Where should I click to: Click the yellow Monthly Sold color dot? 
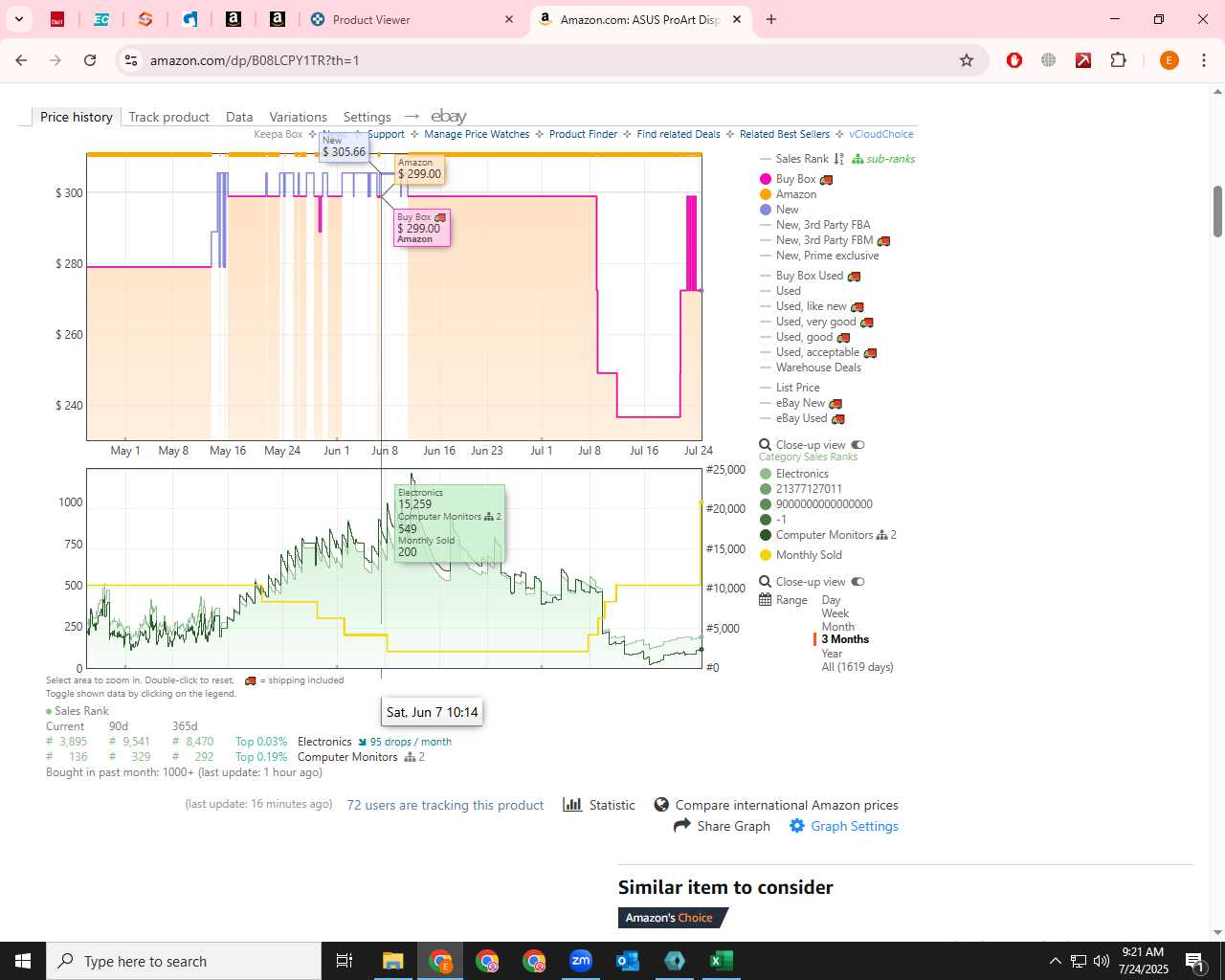coord(766,555)
